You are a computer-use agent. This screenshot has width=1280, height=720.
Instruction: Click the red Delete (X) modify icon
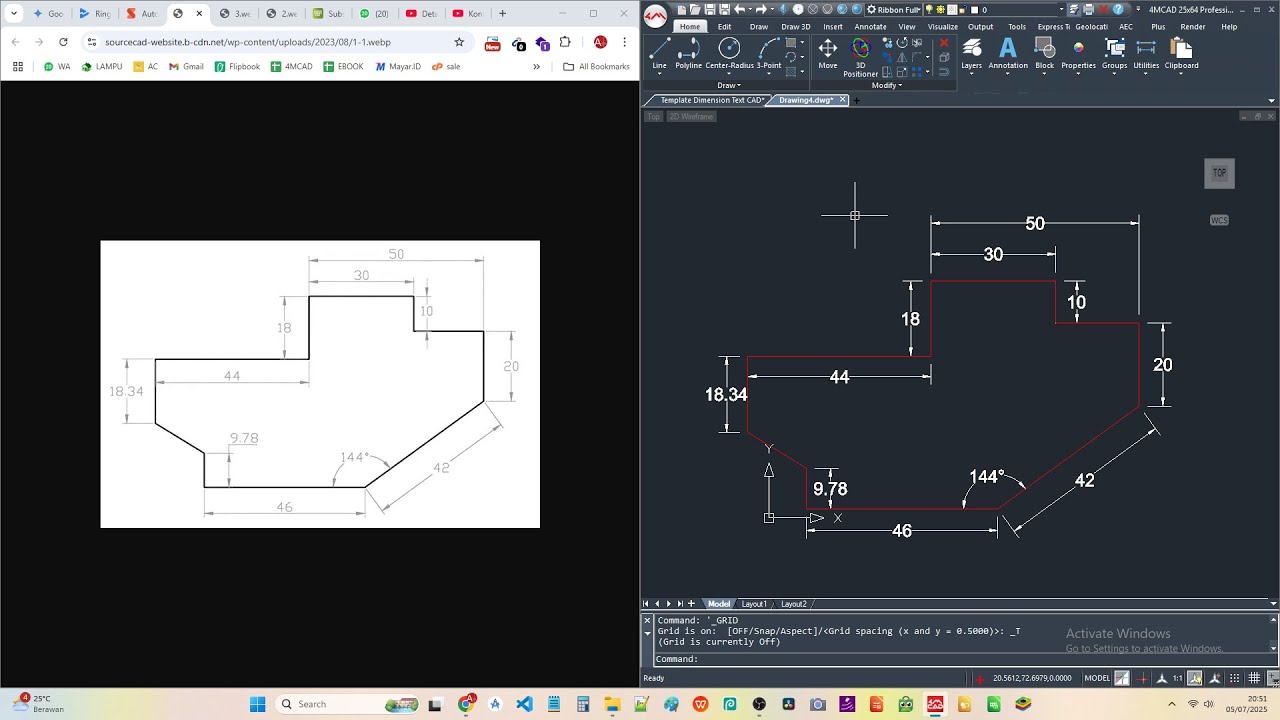point(944,44)
